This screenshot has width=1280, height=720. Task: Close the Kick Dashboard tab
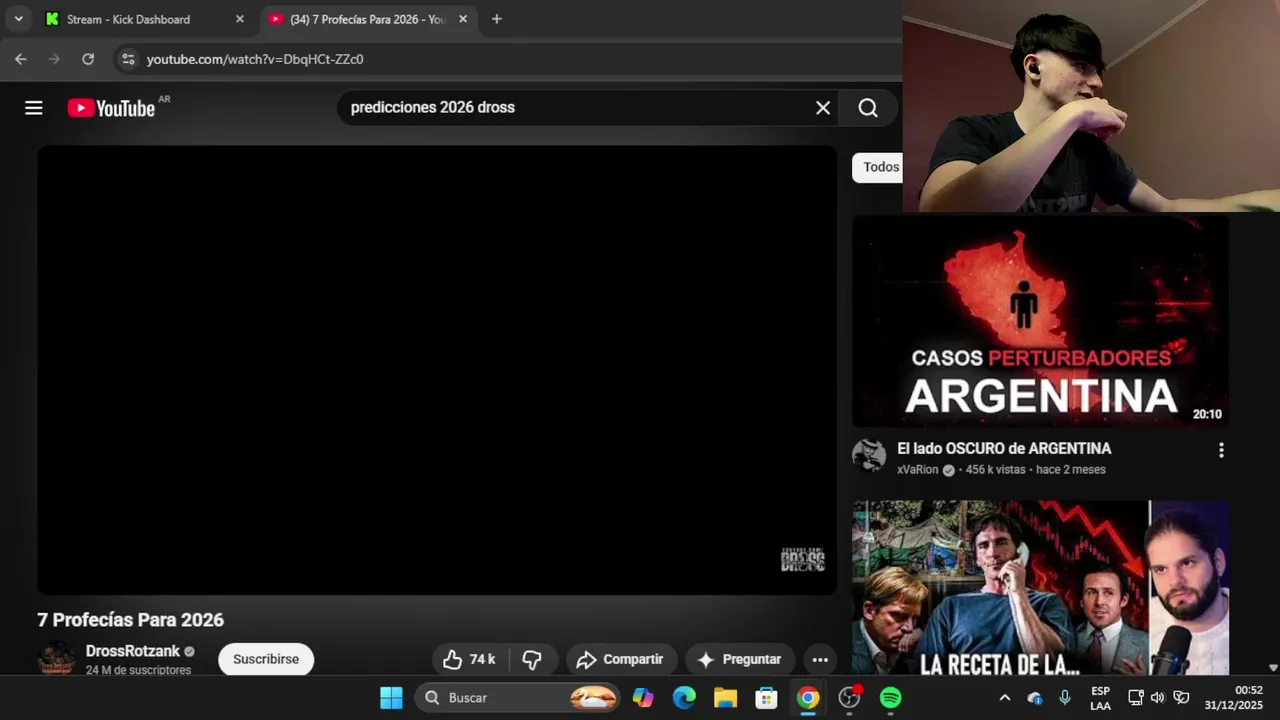(x=240, y=19)
